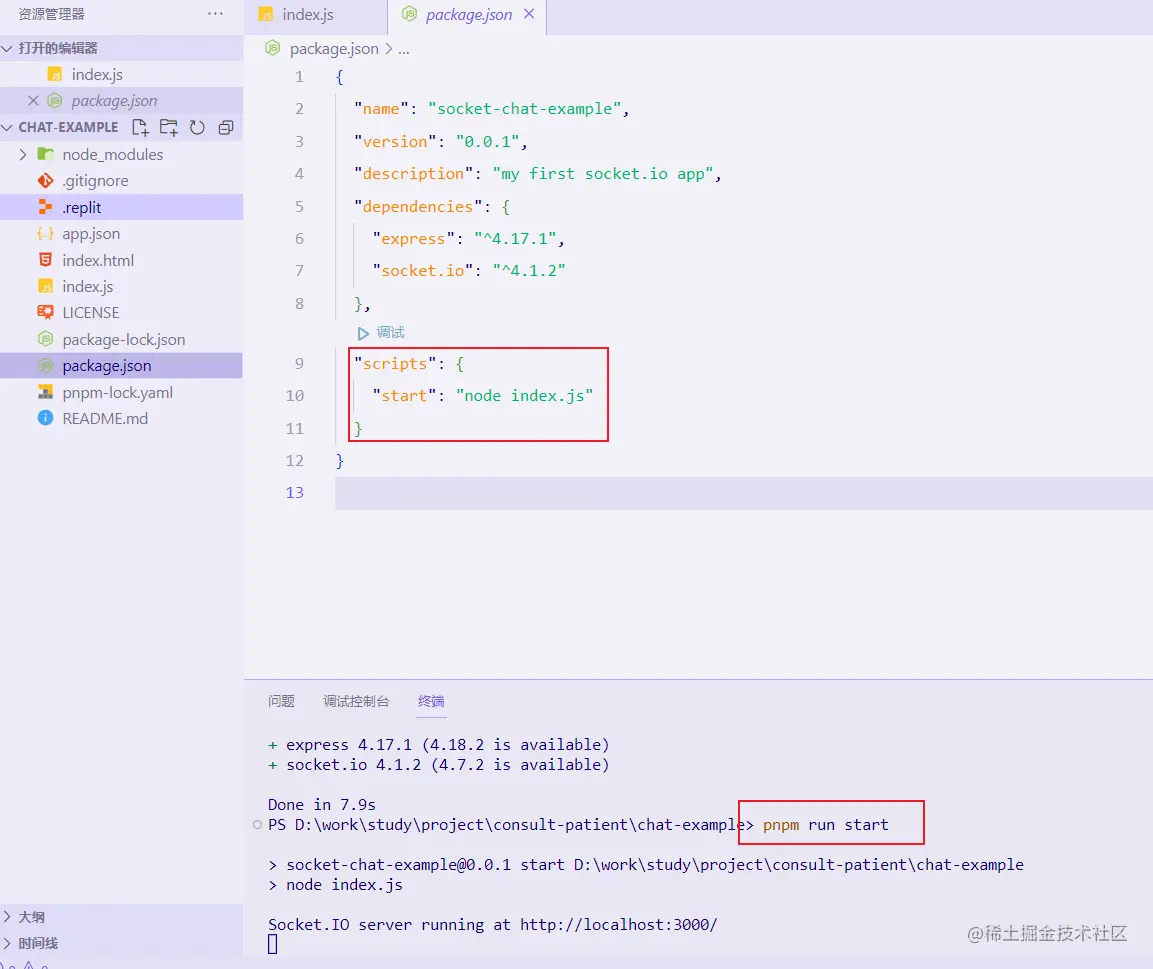Open LICENSE file in explorer
The width and height of the screenshot is (1153, 969).
coord(121,312)
